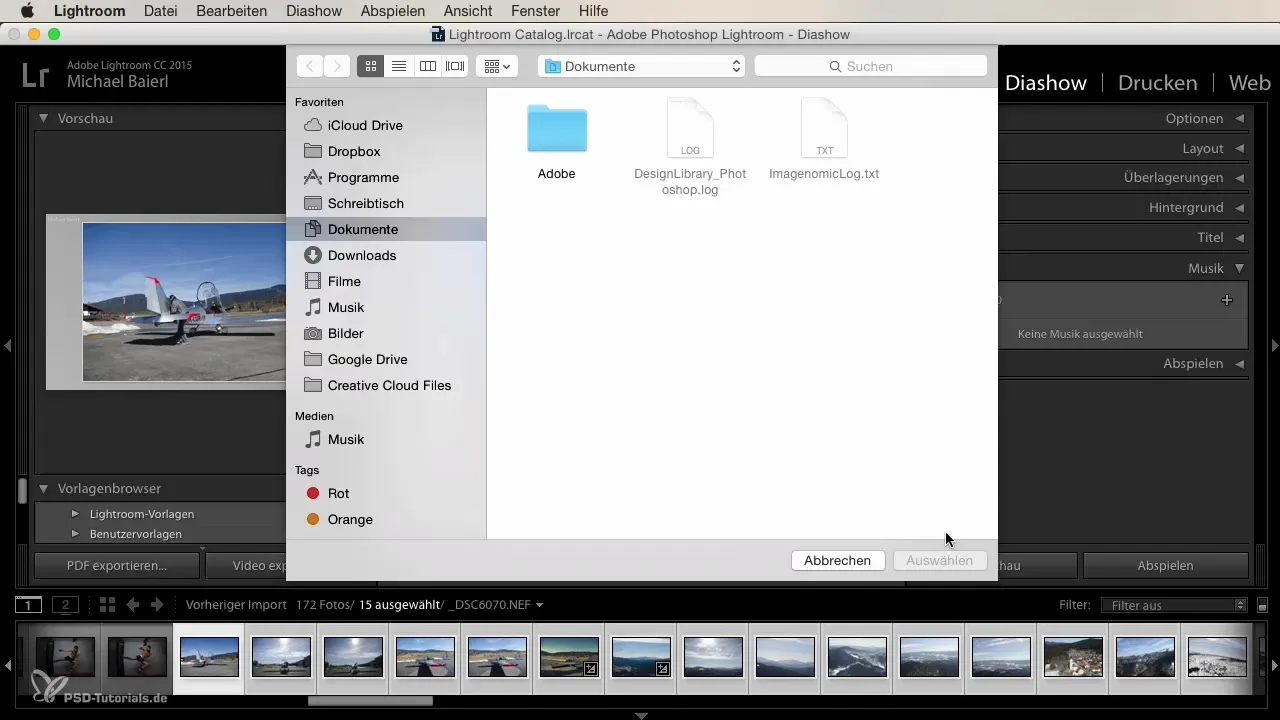The width and height of the screenshot is (1280, 720).
Task: Switch to Drucken module
Action: (x=1158, y=83)
